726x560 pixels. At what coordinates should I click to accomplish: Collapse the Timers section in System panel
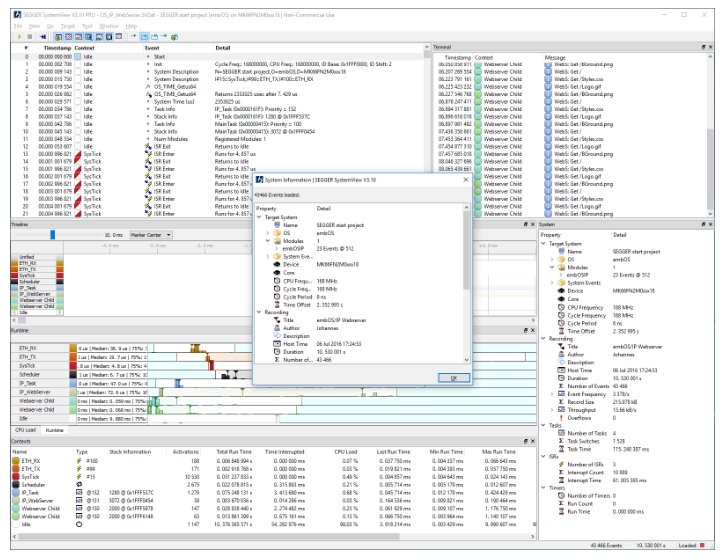[x=544, y=487]
